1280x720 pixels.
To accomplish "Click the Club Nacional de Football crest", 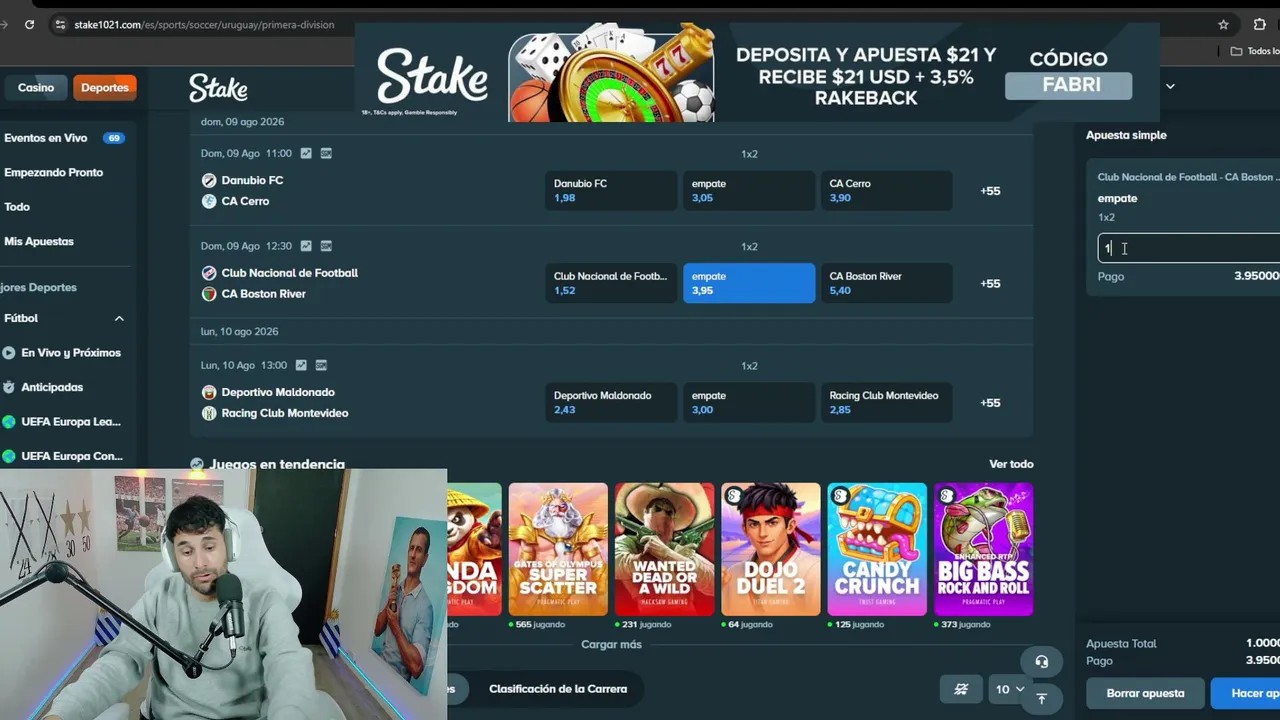I will tap(209, 273).
